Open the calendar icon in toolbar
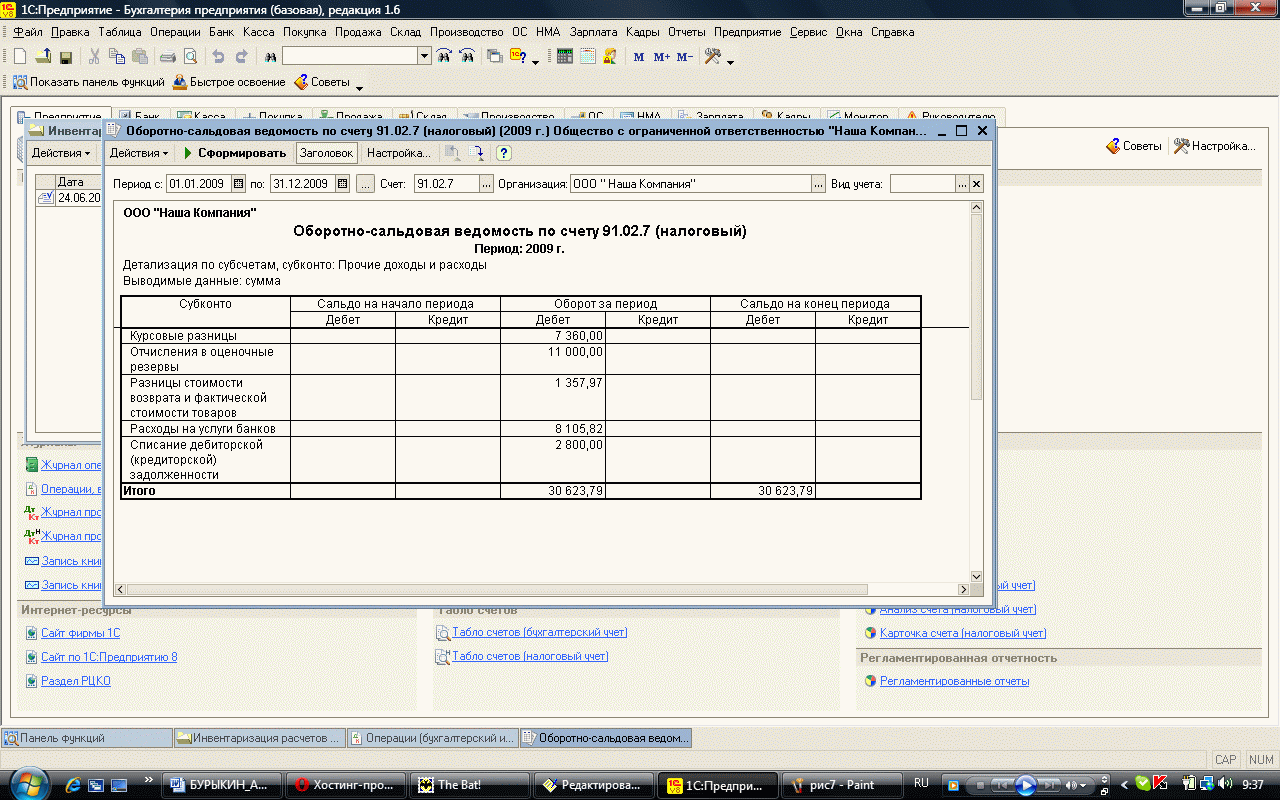This screenshot has width=1280, height=800. point(588,56)
